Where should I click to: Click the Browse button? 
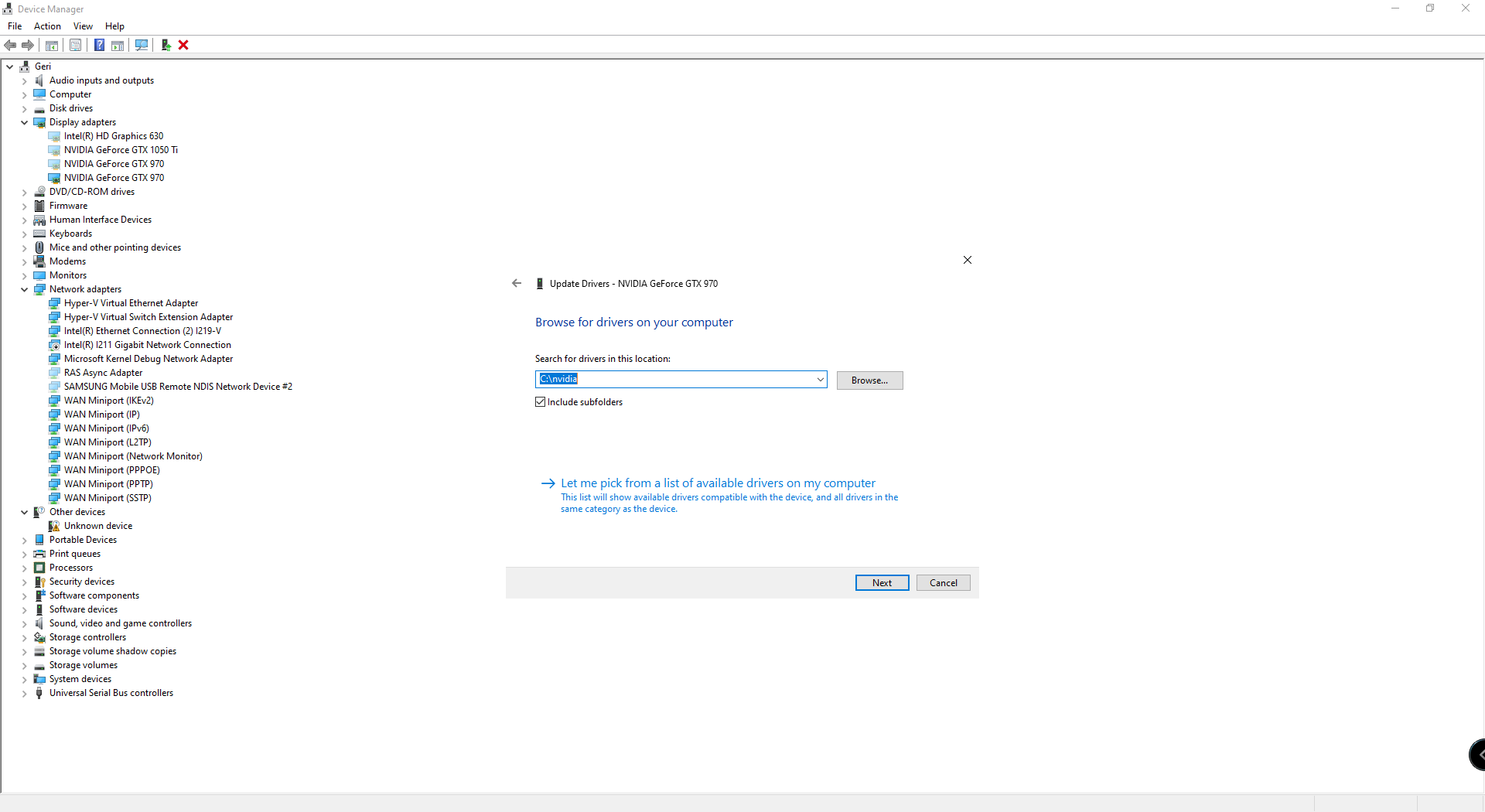pos(869,380)
